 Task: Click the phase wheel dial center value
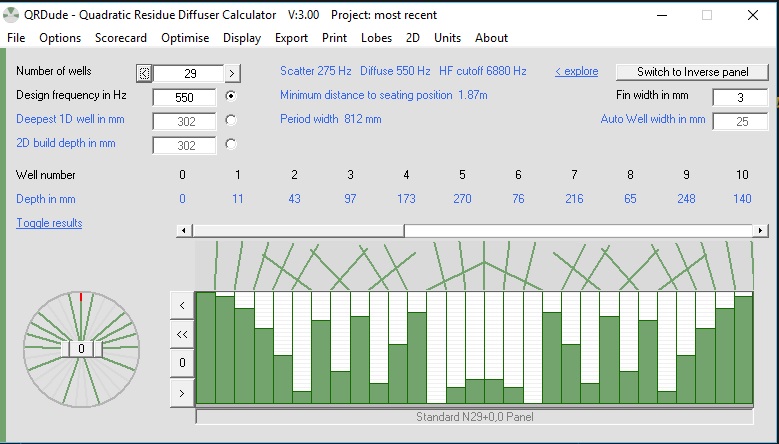click(x=81, y=349)
